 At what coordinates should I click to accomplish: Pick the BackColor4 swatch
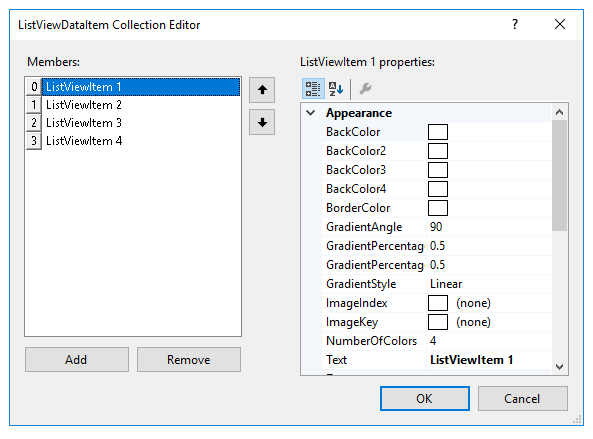(x=438, y=189)
